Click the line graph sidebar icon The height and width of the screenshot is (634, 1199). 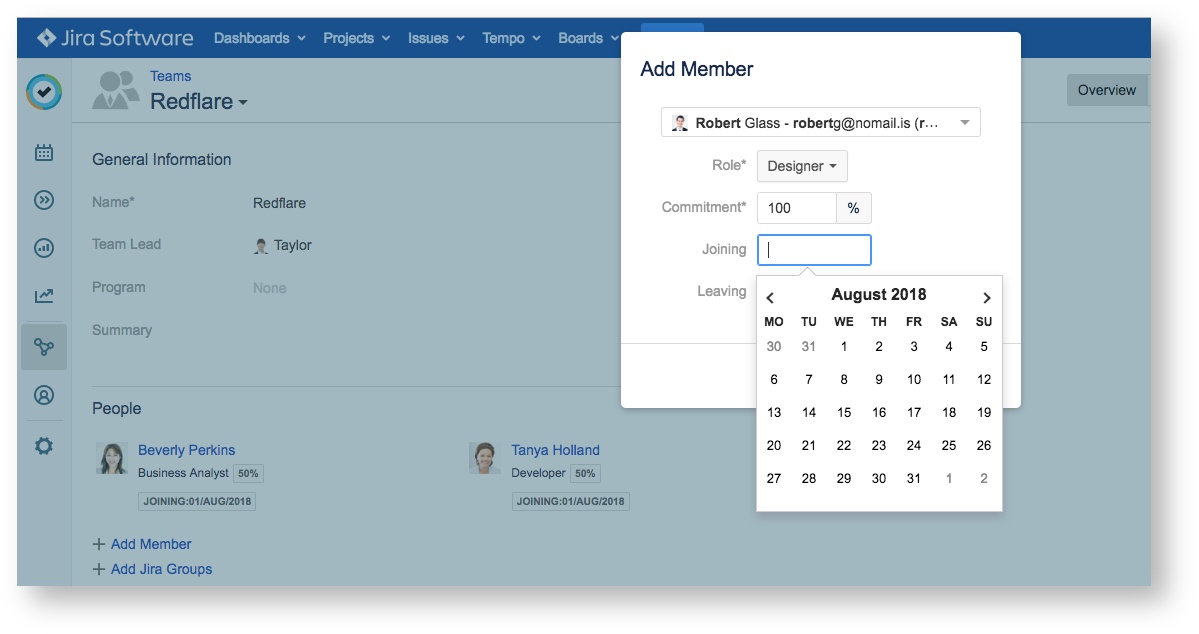(44, 296)
